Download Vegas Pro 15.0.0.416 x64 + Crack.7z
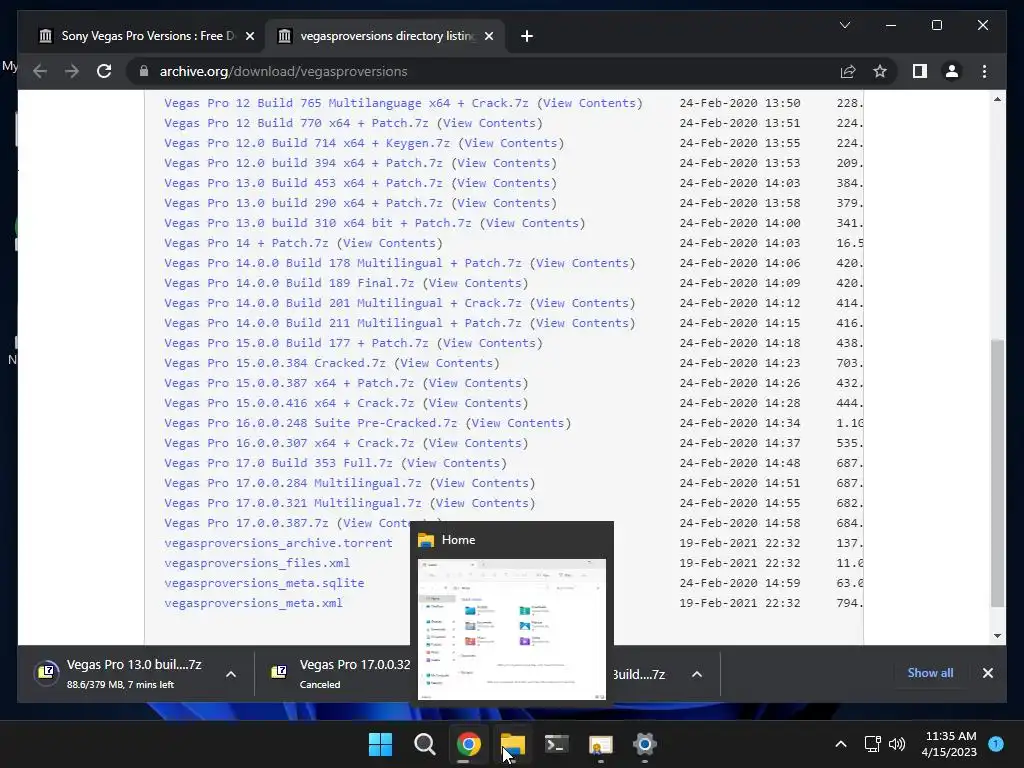 pyautogui.click(x=289, y=403)
